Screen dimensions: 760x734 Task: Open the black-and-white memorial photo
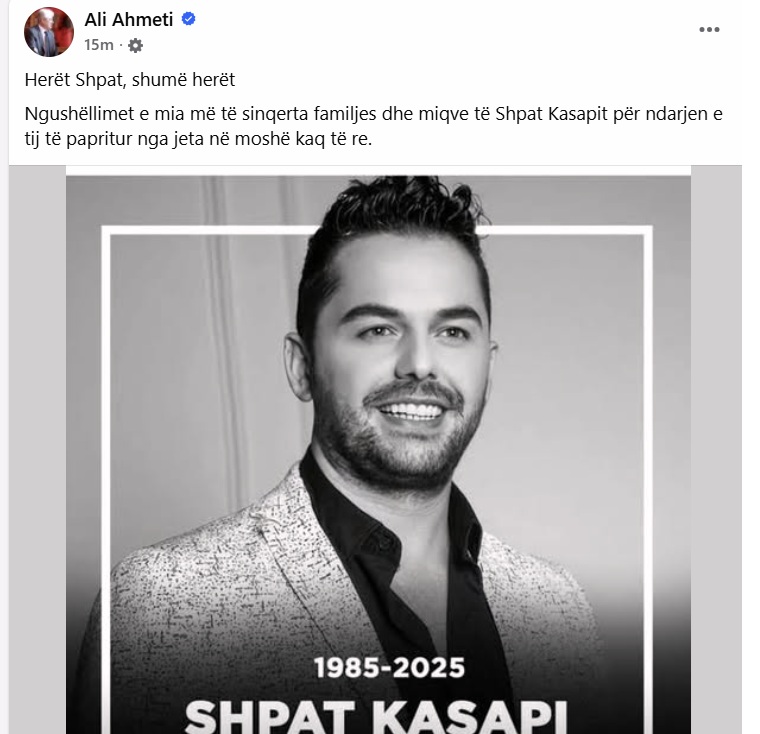[378, 449]
